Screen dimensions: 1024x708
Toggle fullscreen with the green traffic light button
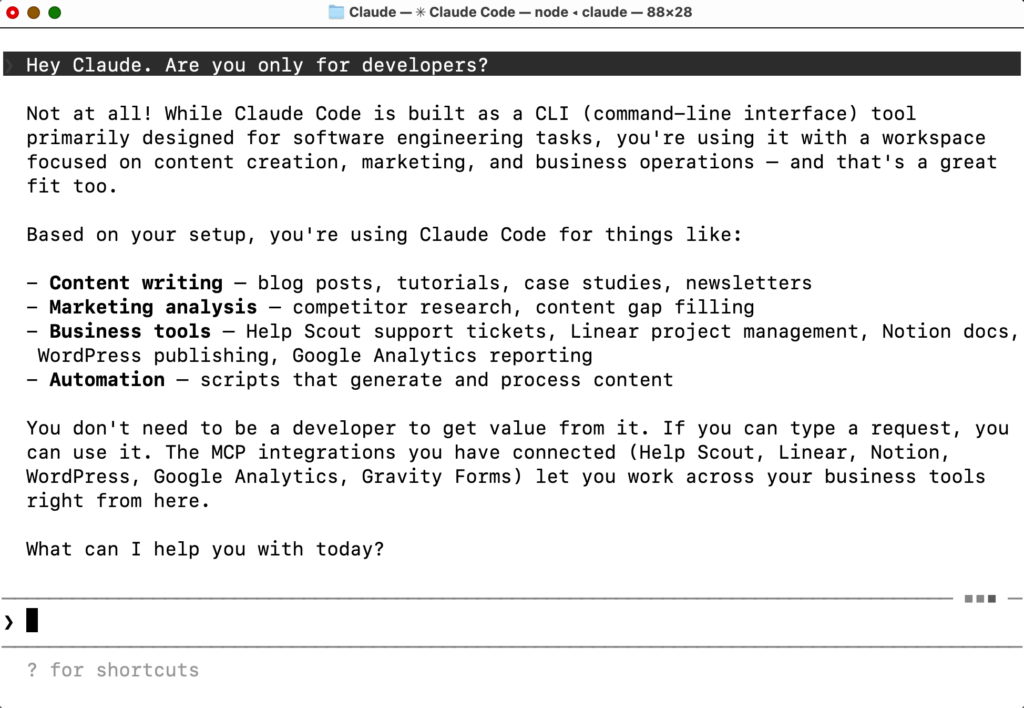pos(53,12)
